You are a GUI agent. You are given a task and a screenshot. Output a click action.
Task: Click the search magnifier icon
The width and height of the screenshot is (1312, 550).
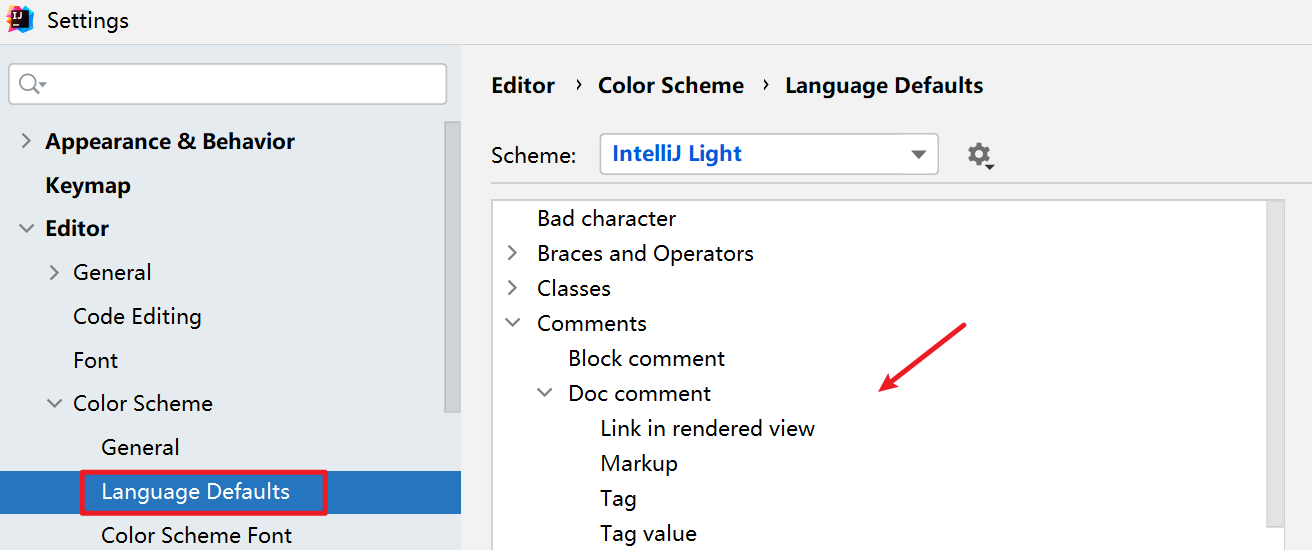tap(29, 84)
